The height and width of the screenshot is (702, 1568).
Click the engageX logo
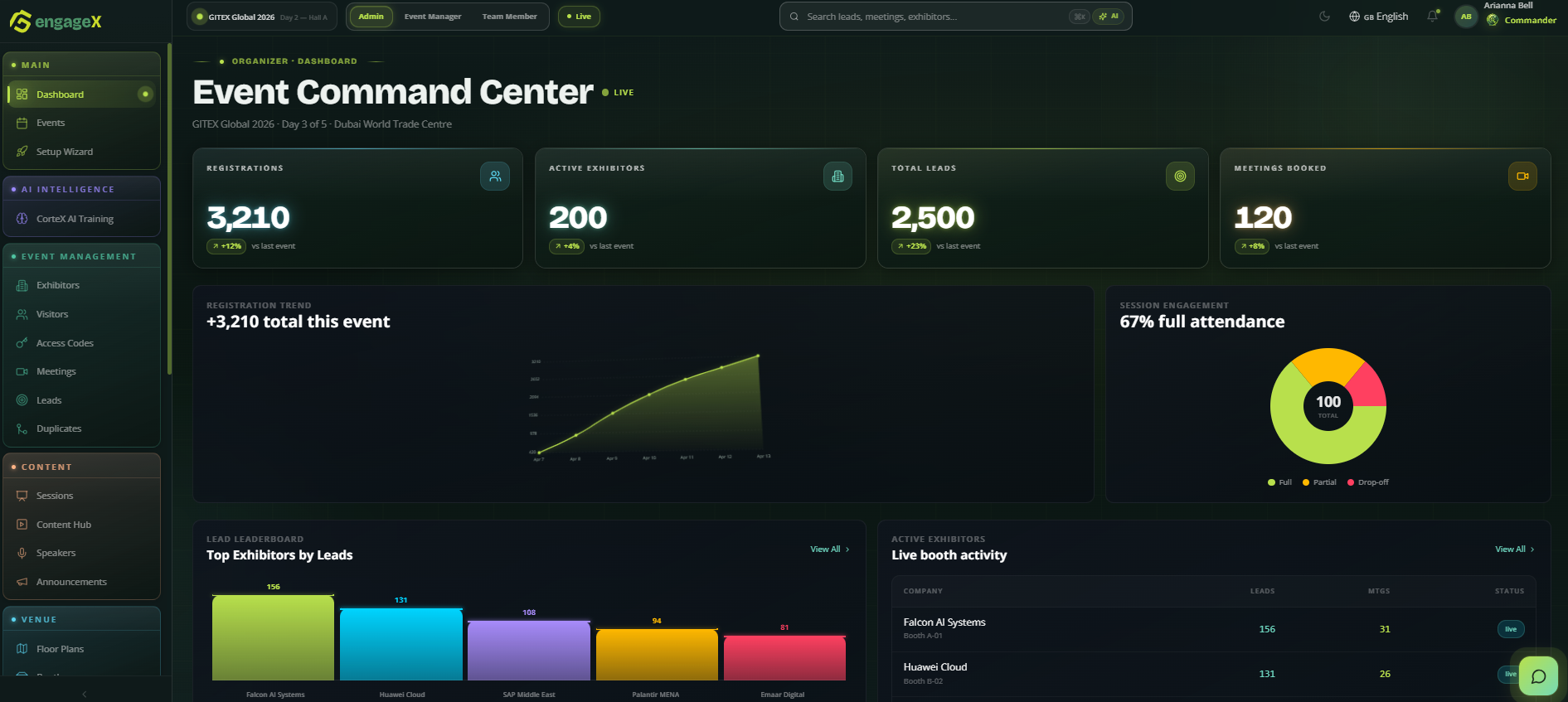click(x=56, y=22)
